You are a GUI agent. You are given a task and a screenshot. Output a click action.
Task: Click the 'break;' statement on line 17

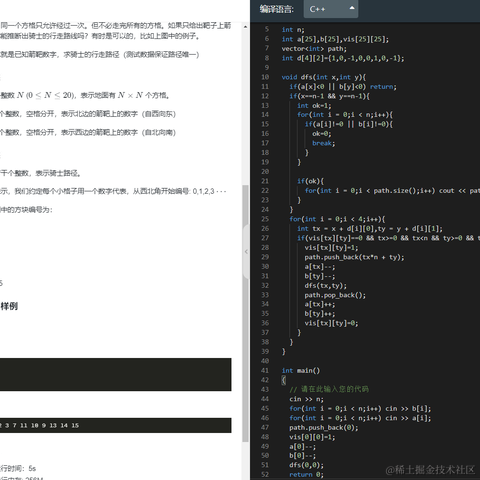324,143
